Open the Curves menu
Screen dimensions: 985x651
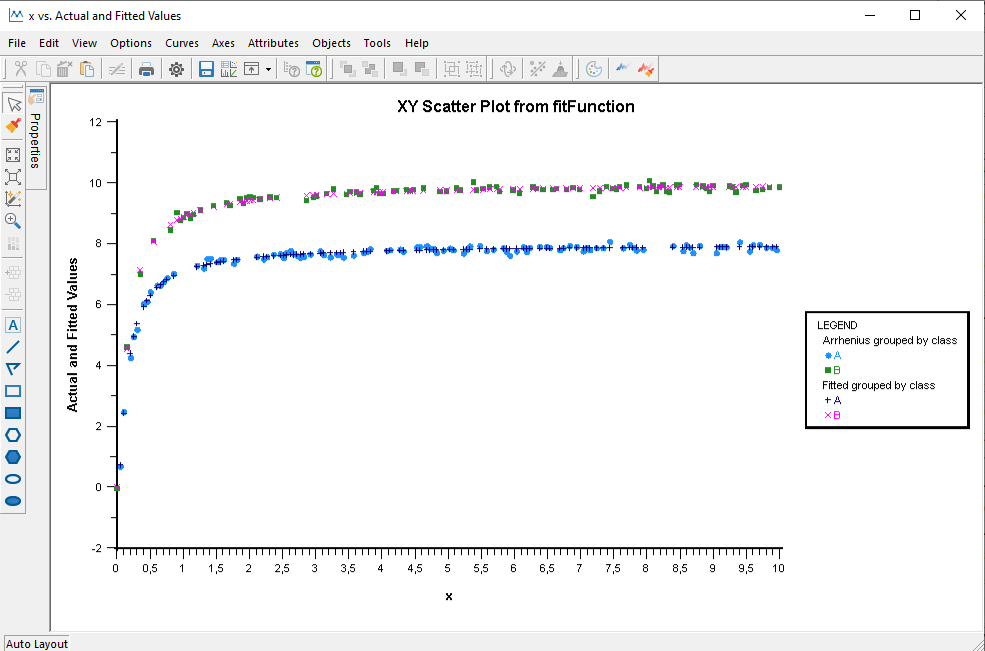tap(182, 43)
